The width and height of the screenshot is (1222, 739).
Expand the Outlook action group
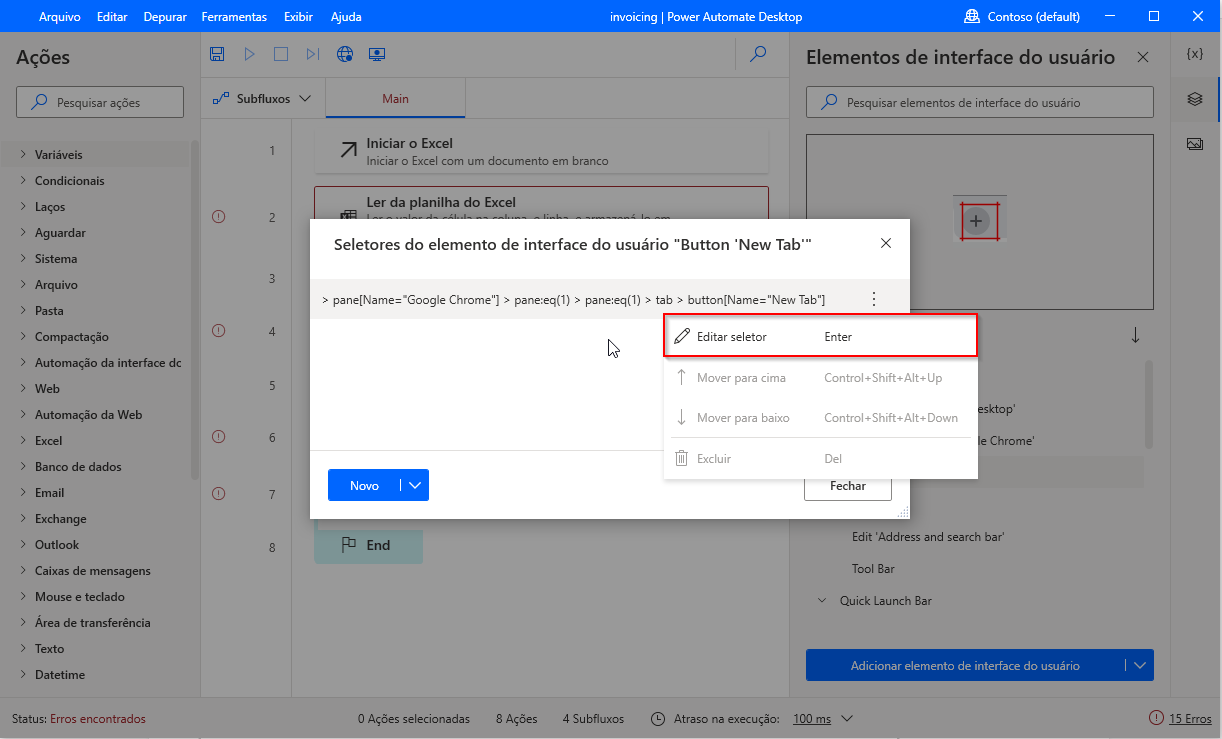(x=23, y=545)
